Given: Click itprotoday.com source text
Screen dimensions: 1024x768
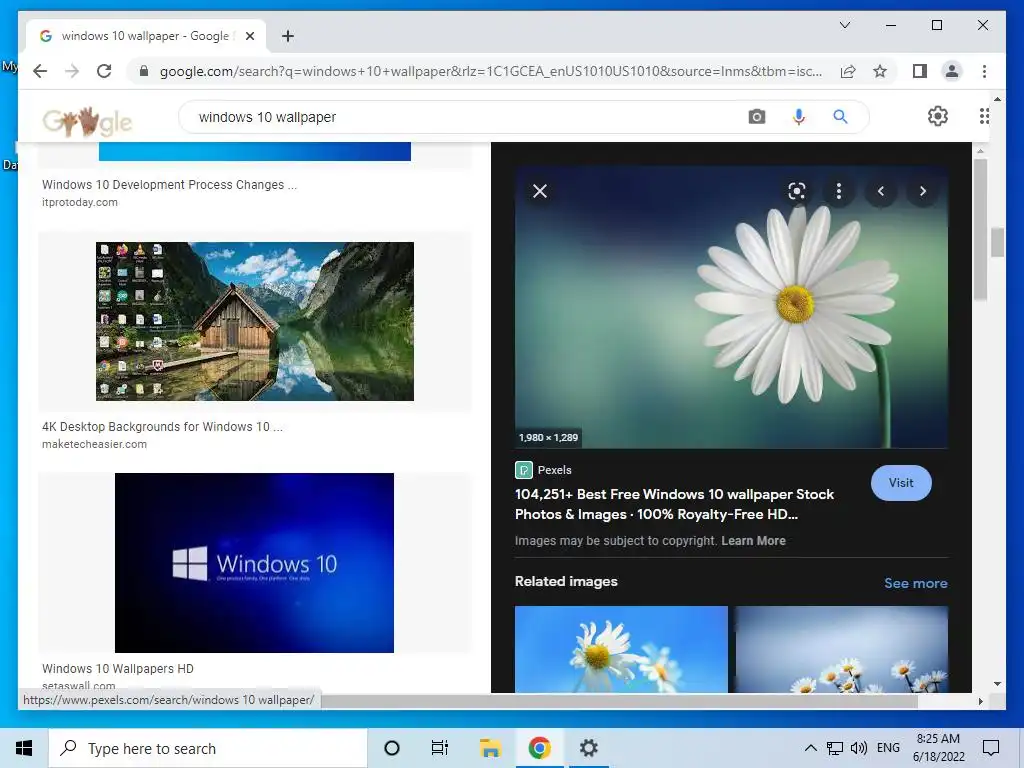Looking at the screenshot, I should [80, 202].
